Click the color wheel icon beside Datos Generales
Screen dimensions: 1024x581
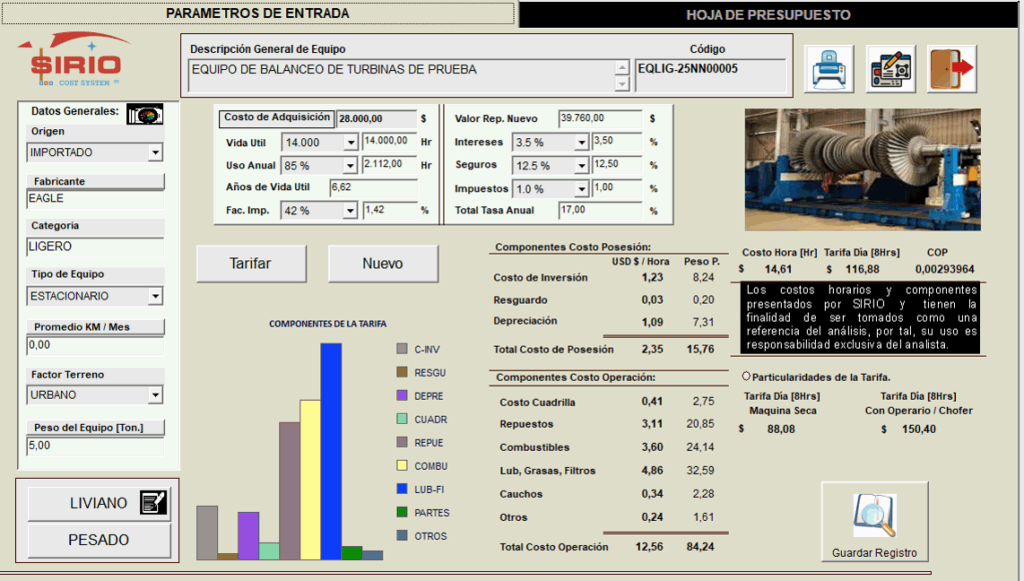point(145,114)
